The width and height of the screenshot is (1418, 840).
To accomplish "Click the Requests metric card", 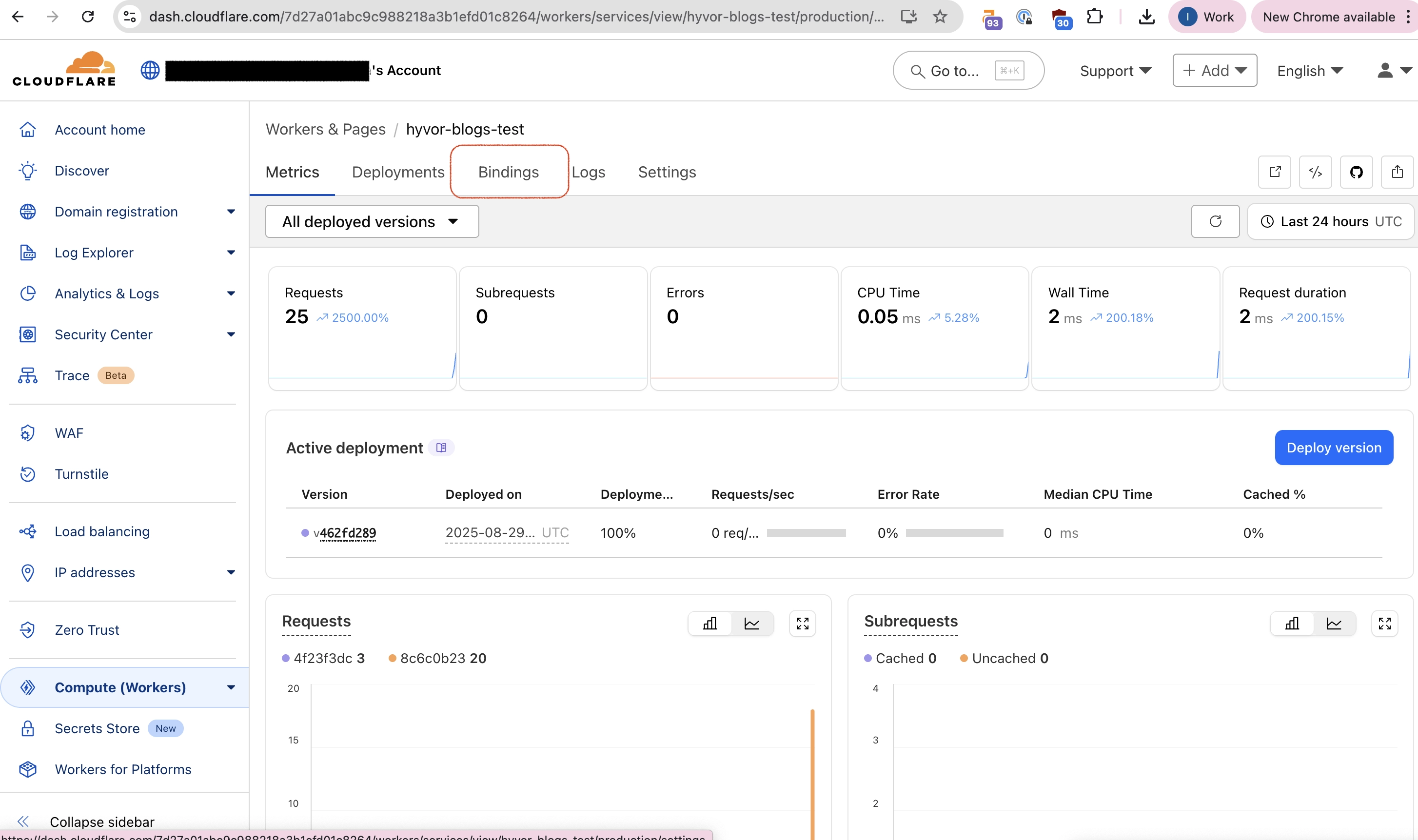I will tap(362, 328).
